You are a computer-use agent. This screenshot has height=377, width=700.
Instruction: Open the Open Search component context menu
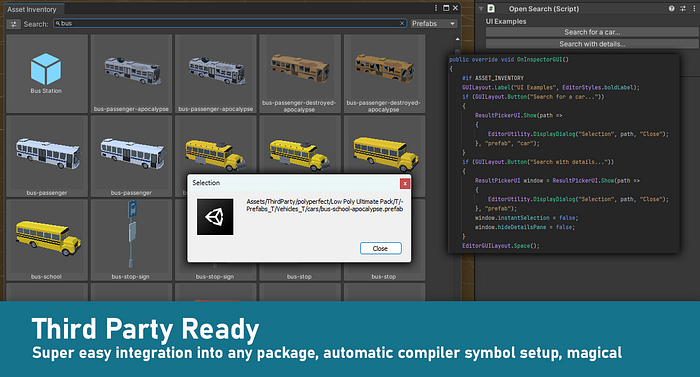pos(693,8)
